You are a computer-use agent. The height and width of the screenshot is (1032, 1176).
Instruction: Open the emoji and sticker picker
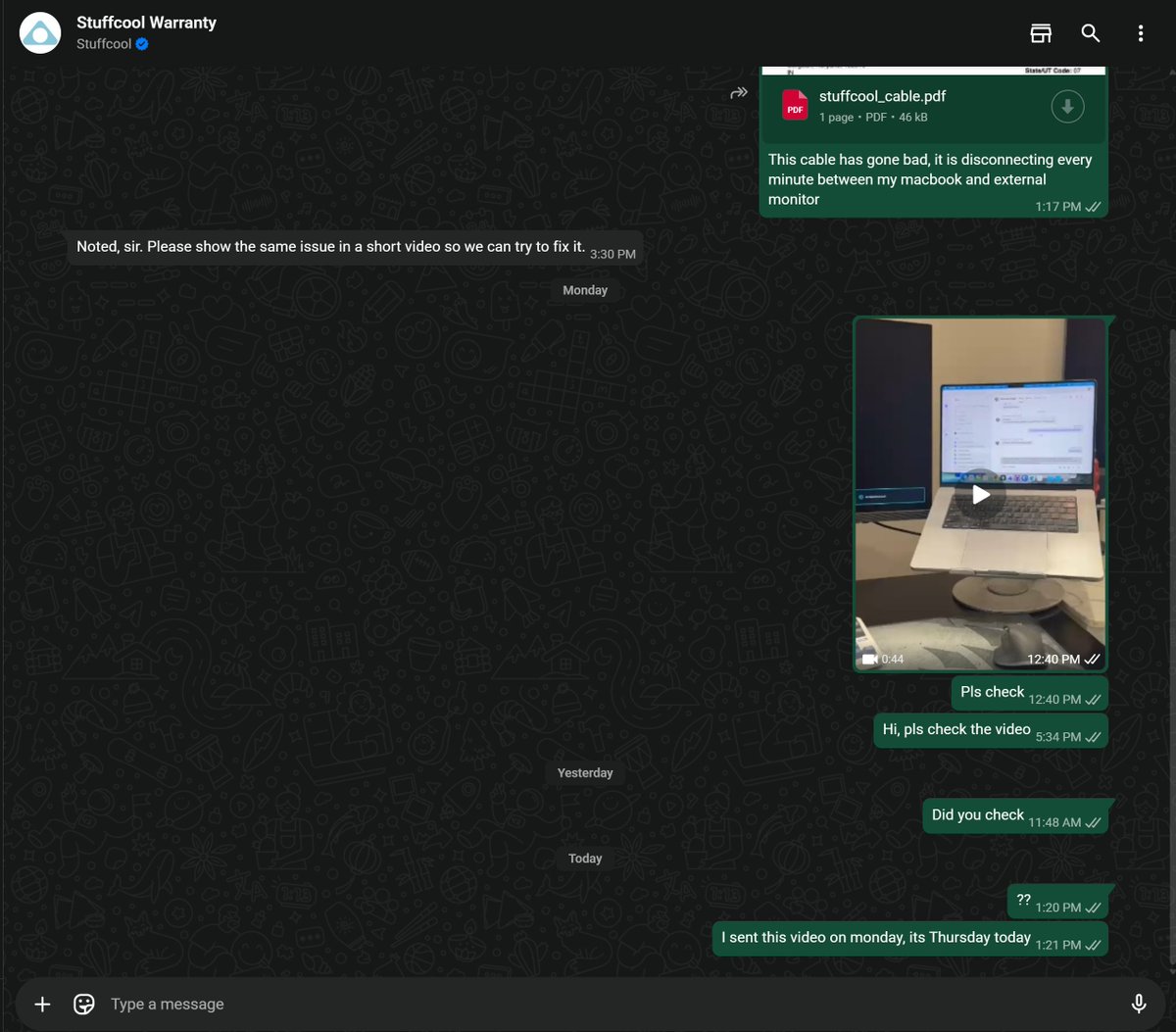[x=84, y=1004]
